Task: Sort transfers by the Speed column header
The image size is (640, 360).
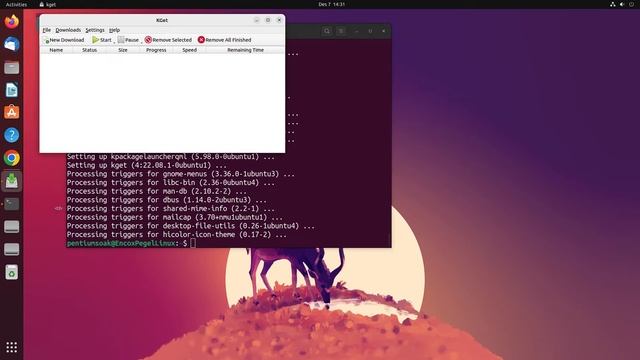Action: (x=189, y=50)
